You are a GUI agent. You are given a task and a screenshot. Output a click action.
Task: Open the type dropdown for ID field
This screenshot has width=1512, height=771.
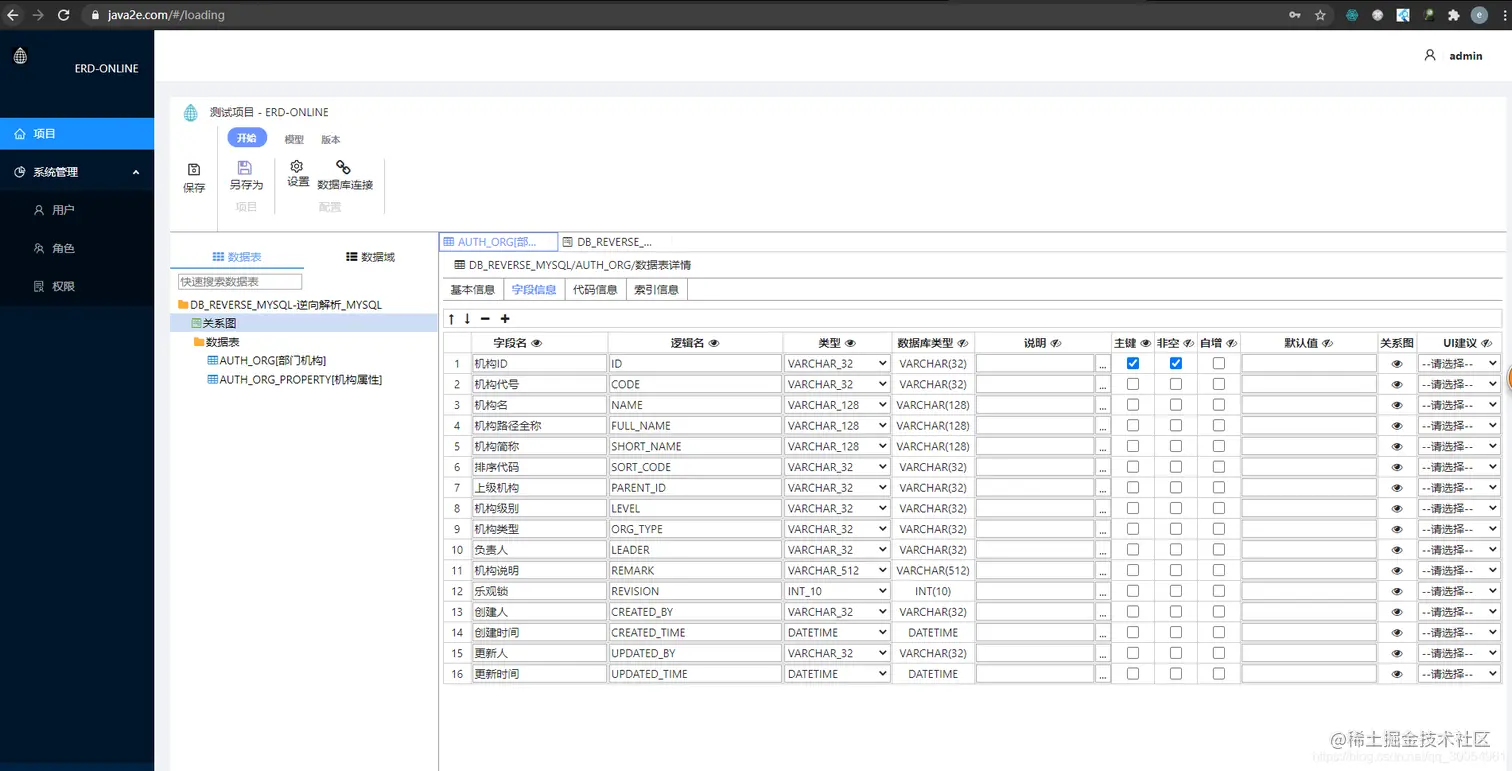[837, 364]
